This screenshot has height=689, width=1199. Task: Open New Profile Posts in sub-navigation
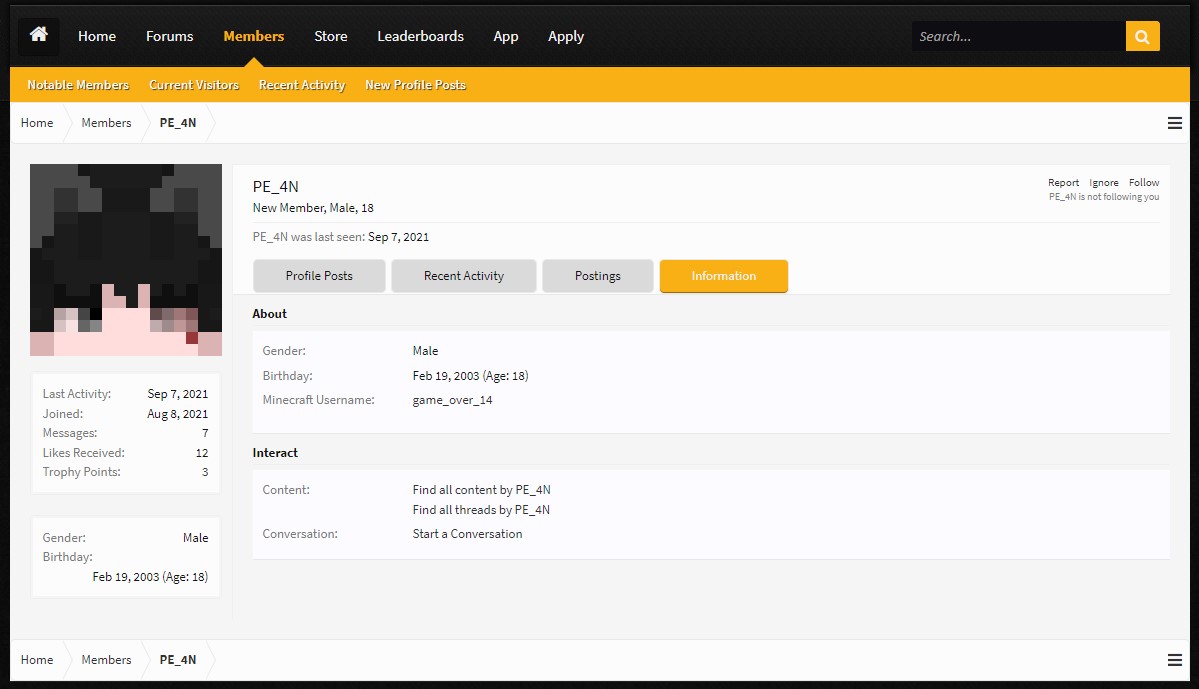click(415, 85)
